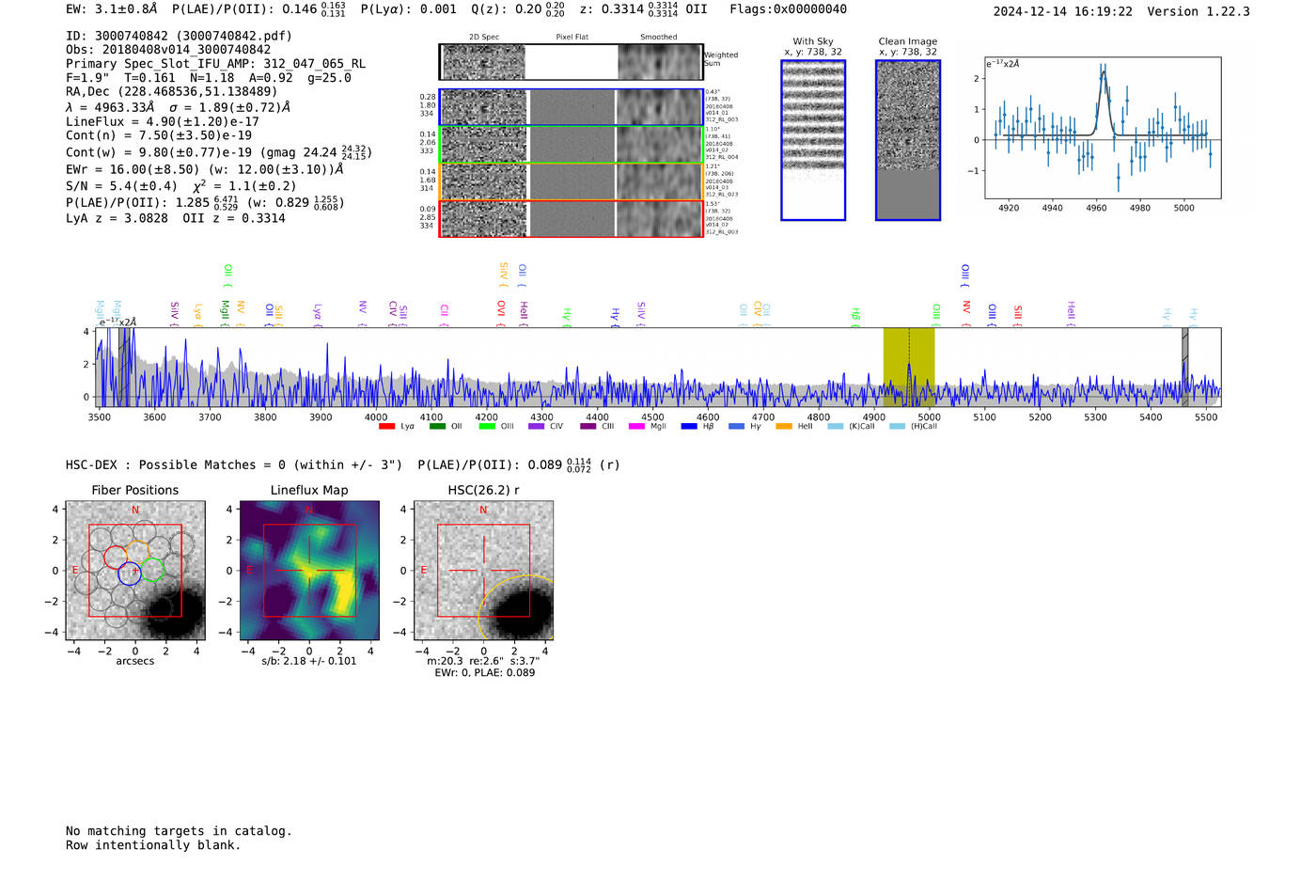The width and height of the screenshot is (1316, 896).
Task: Select the LineFlux = 4.90 value line
Action: point(163,121)
